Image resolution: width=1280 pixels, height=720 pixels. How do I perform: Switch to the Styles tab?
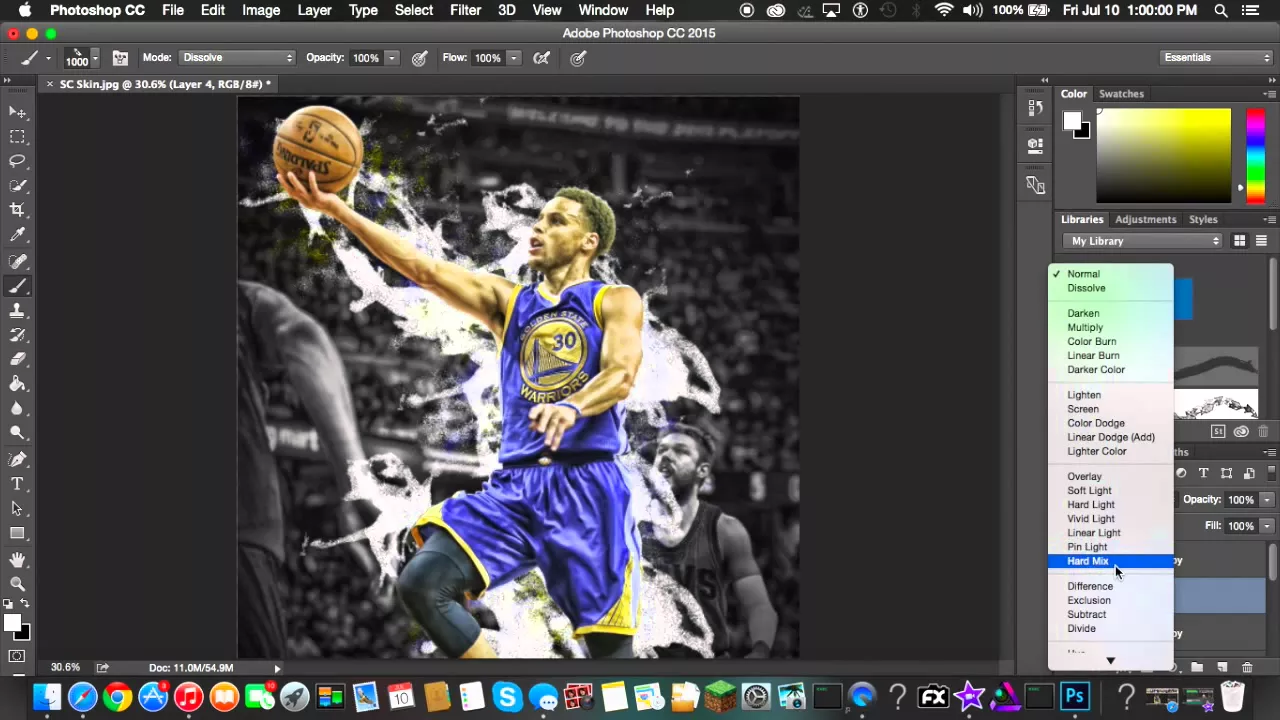[1203, 220]
